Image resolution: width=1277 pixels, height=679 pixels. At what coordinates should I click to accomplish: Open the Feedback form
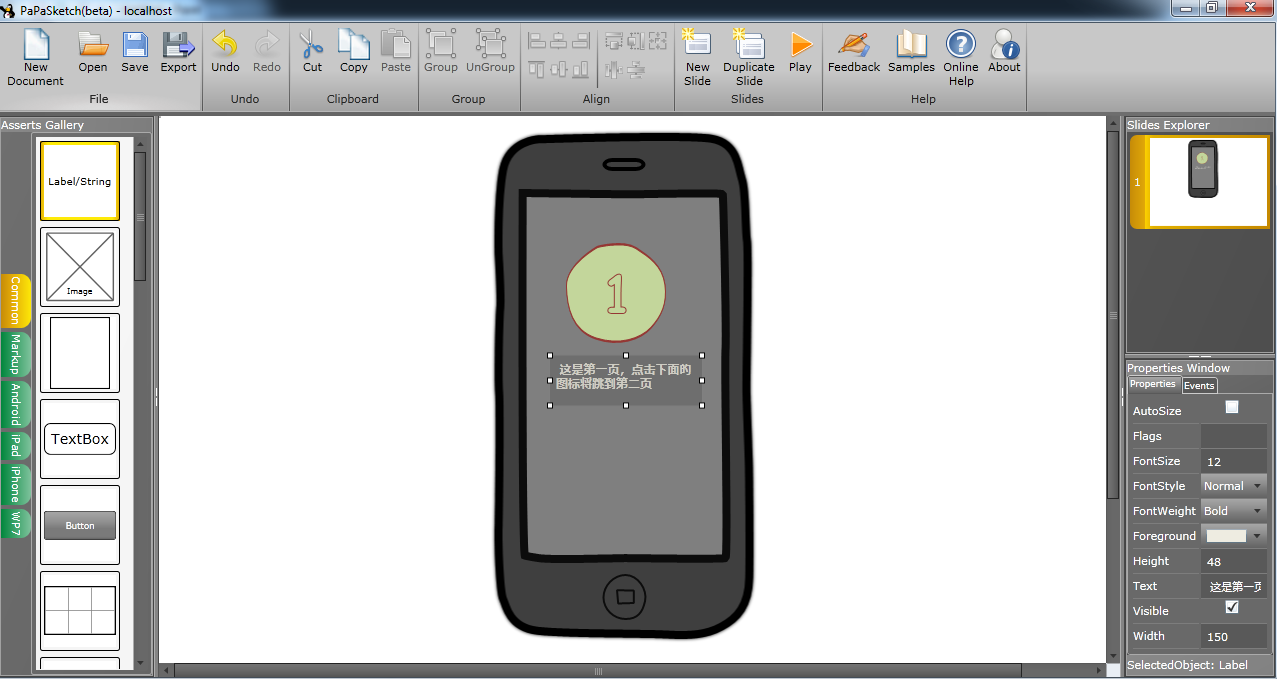(x=854, y=52)
